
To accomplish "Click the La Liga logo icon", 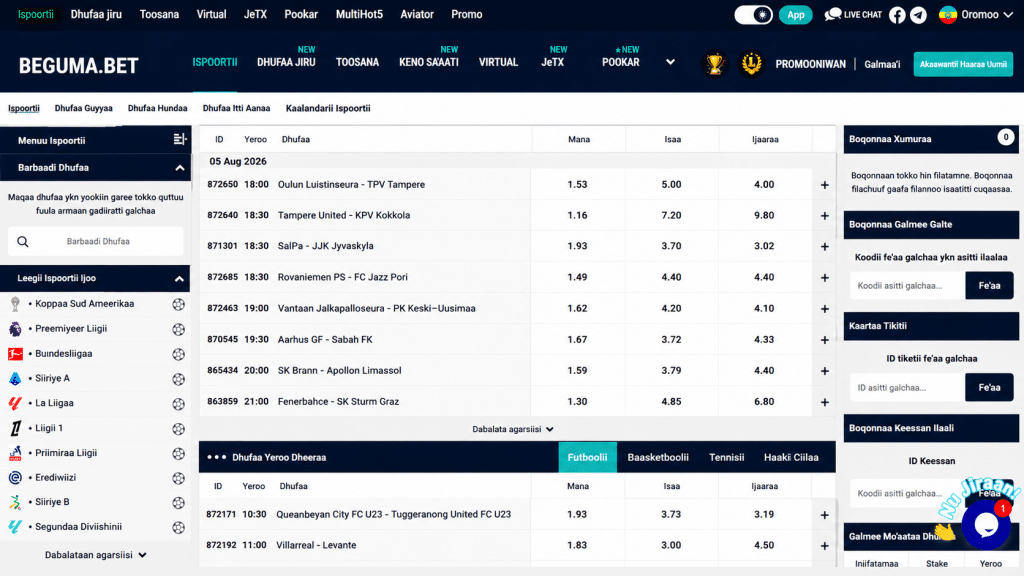I will 15,403.
